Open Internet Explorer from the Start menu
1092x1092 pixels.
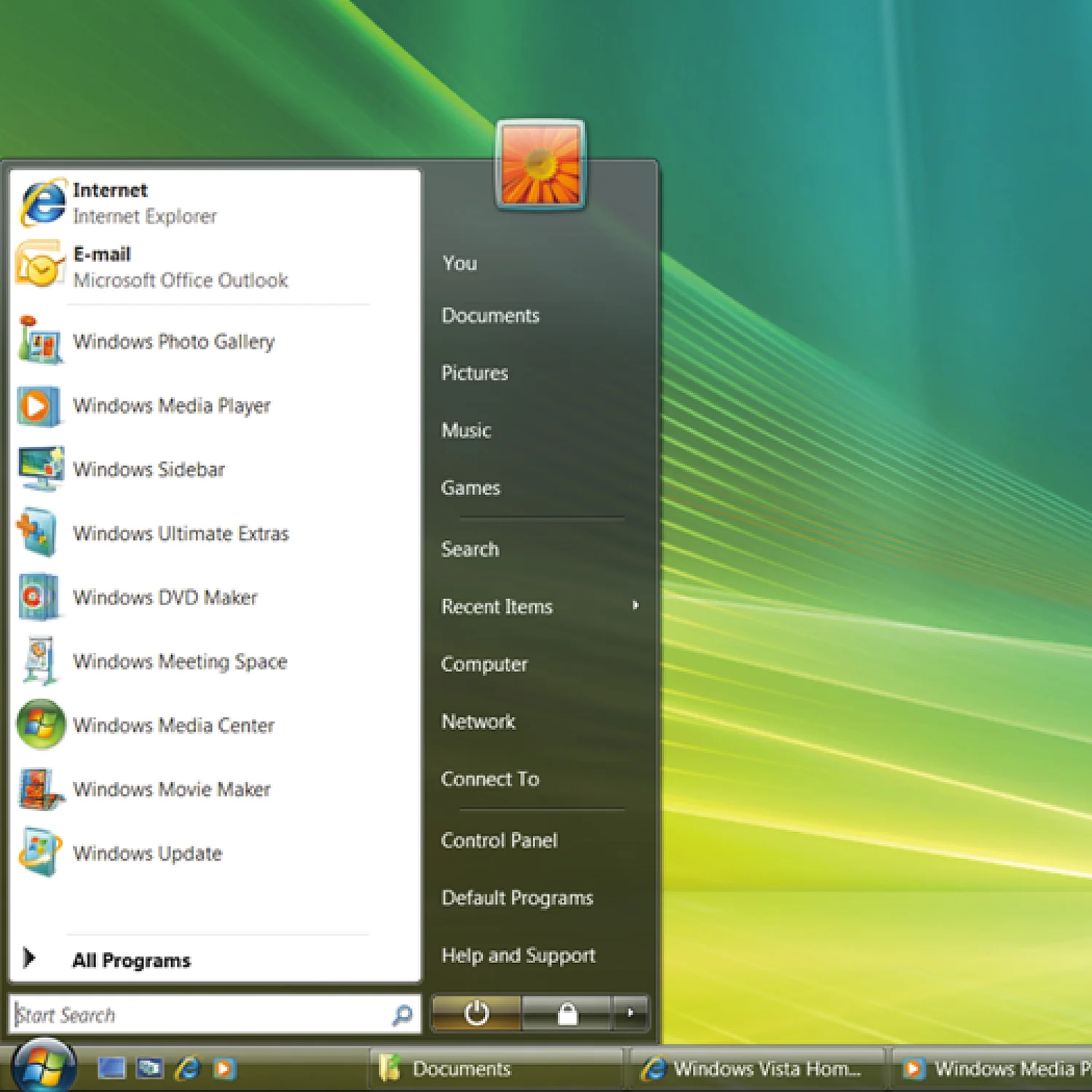215,202
